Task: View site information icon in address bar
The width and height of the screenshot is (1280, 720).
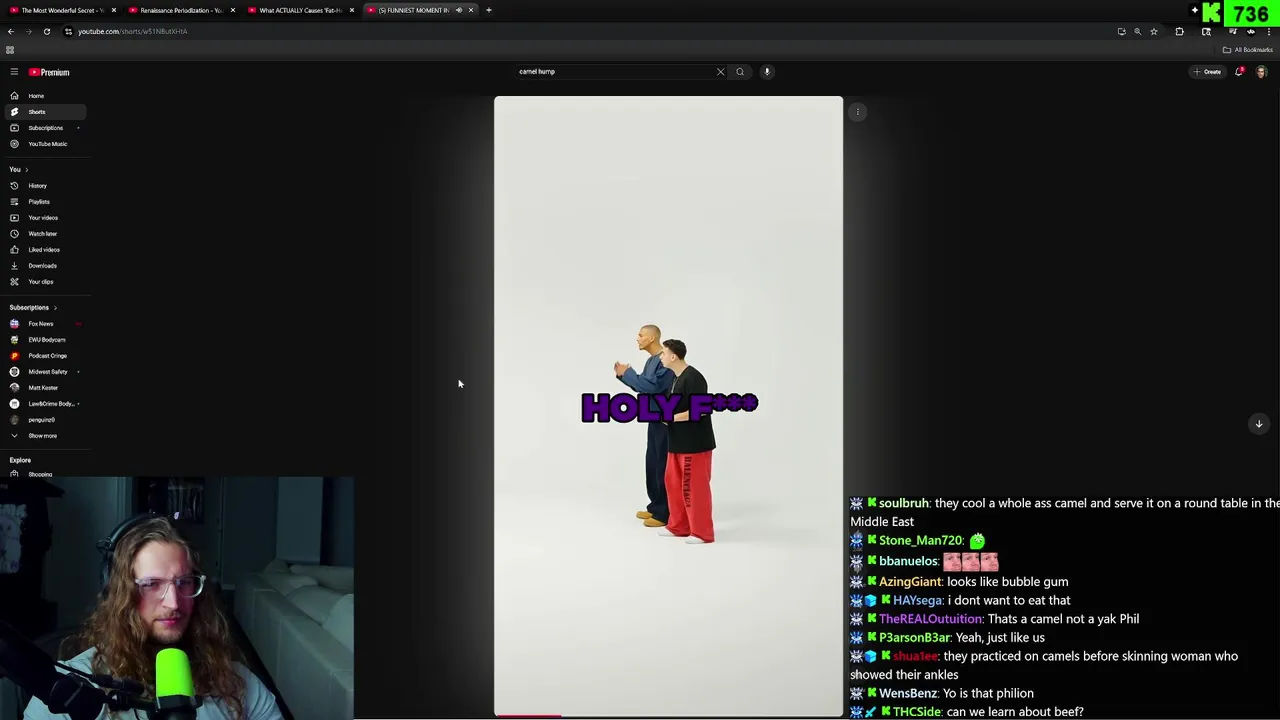Action: pyautogui.click(x=68, y=31)
